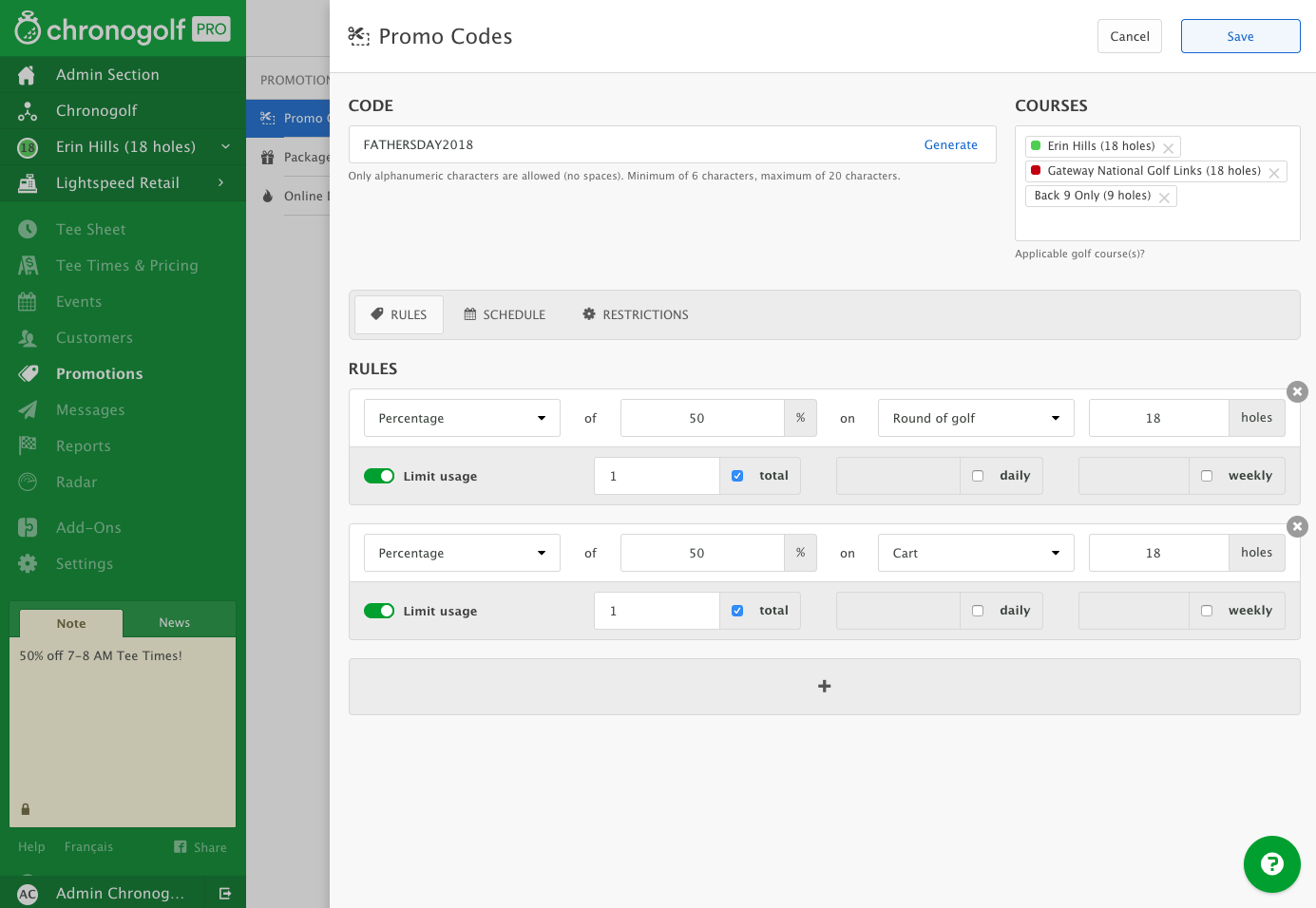Select the Note tab

(71, 623)
